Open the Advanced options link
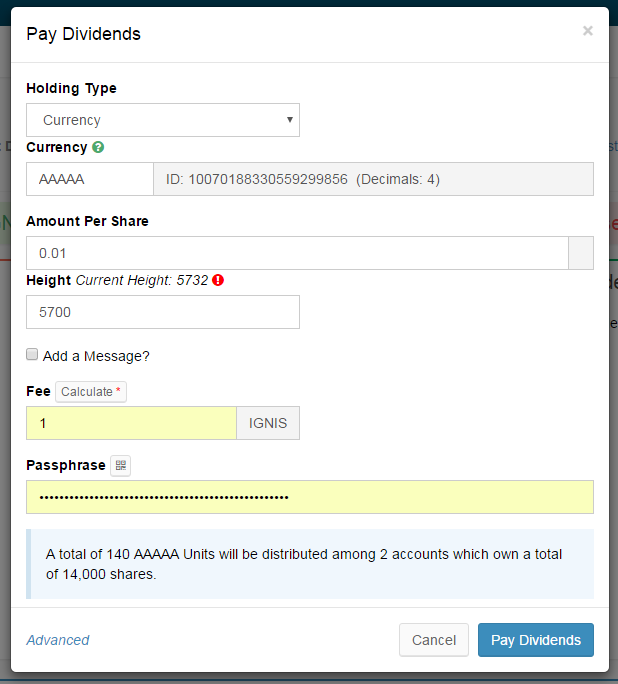Screen dimensions: 618x684 pos(58,640)
